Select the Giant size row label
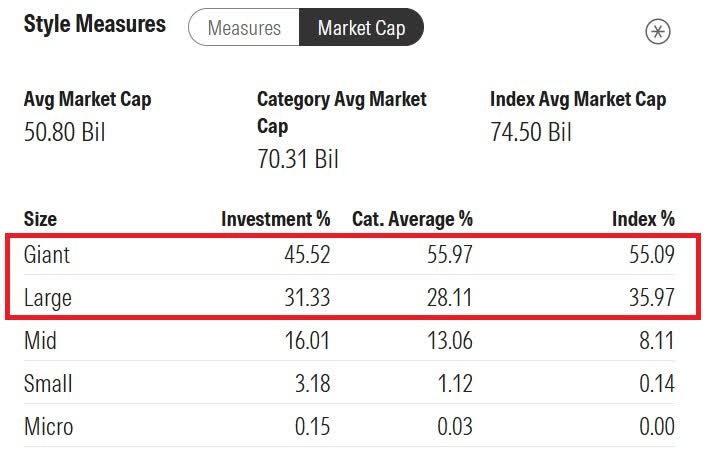This screenshot has width=715, height=460. 47,255
